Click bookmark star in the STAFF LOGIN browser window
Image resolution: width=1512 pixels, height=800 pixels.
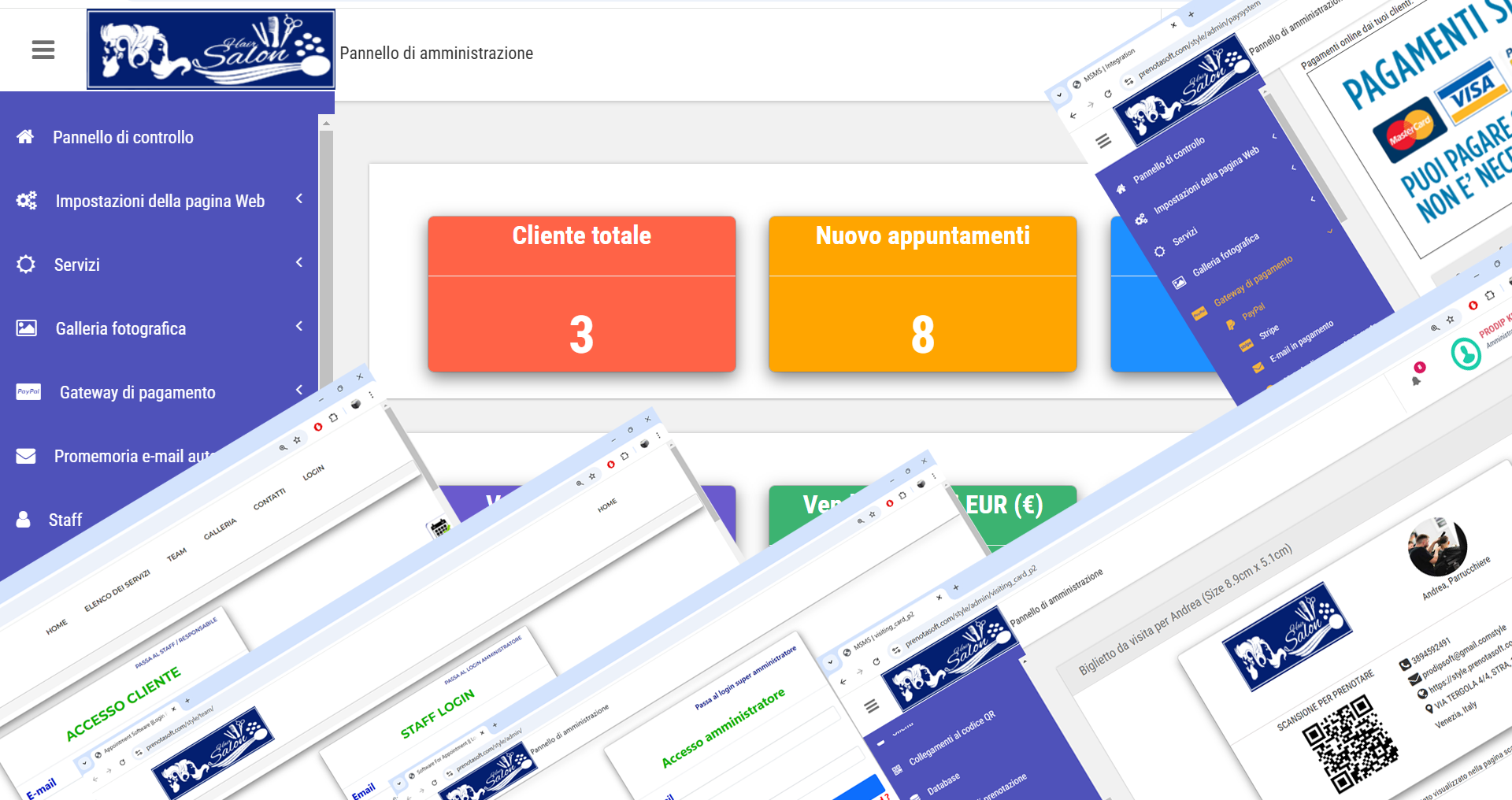click(592, 476)
